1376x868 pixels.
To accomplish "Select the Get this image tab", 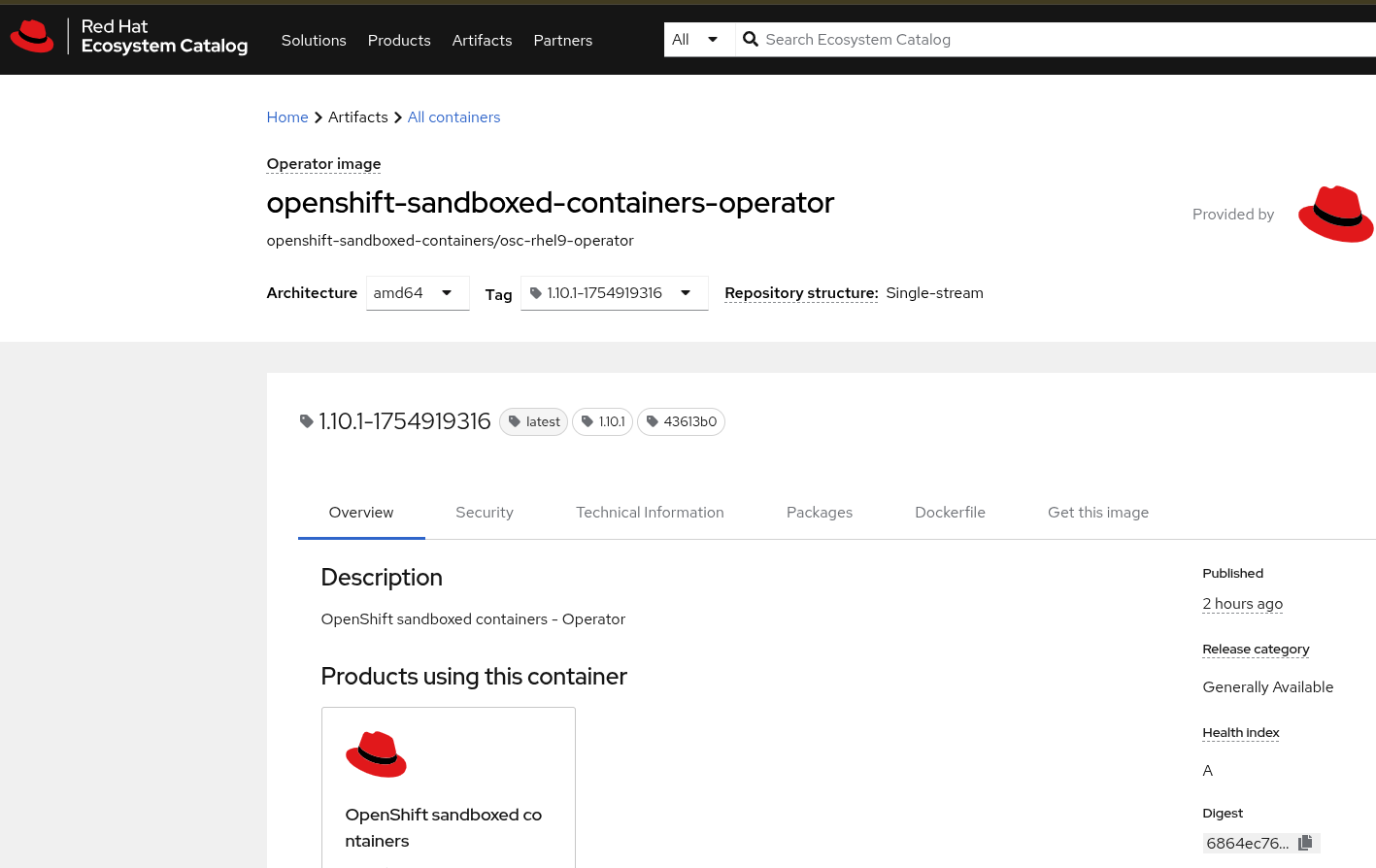I will pos(1098,513).
